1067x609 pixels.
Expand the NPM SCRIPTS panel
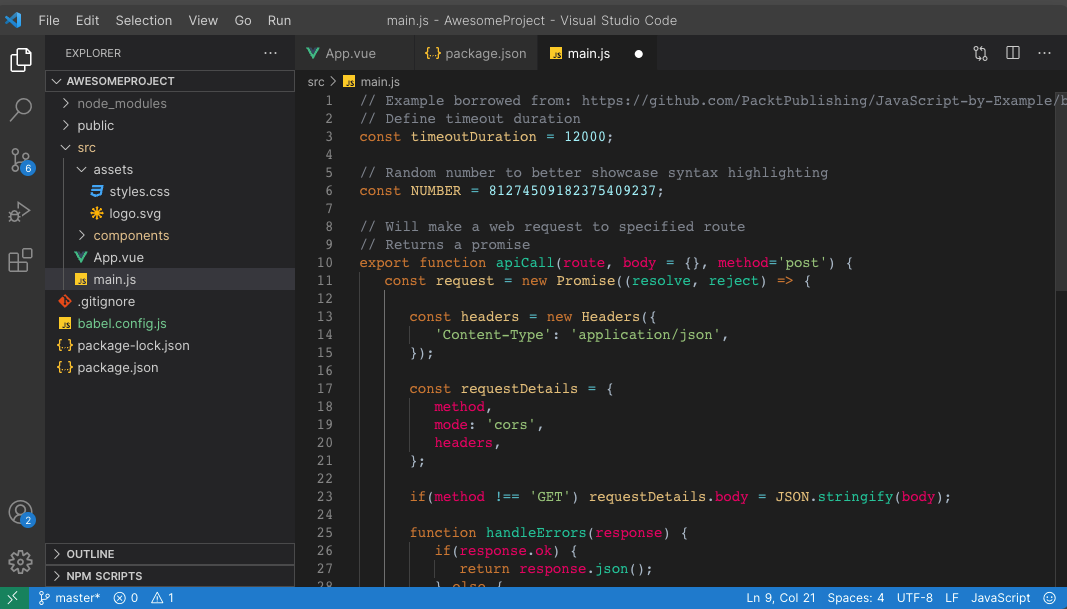point(170,576)
